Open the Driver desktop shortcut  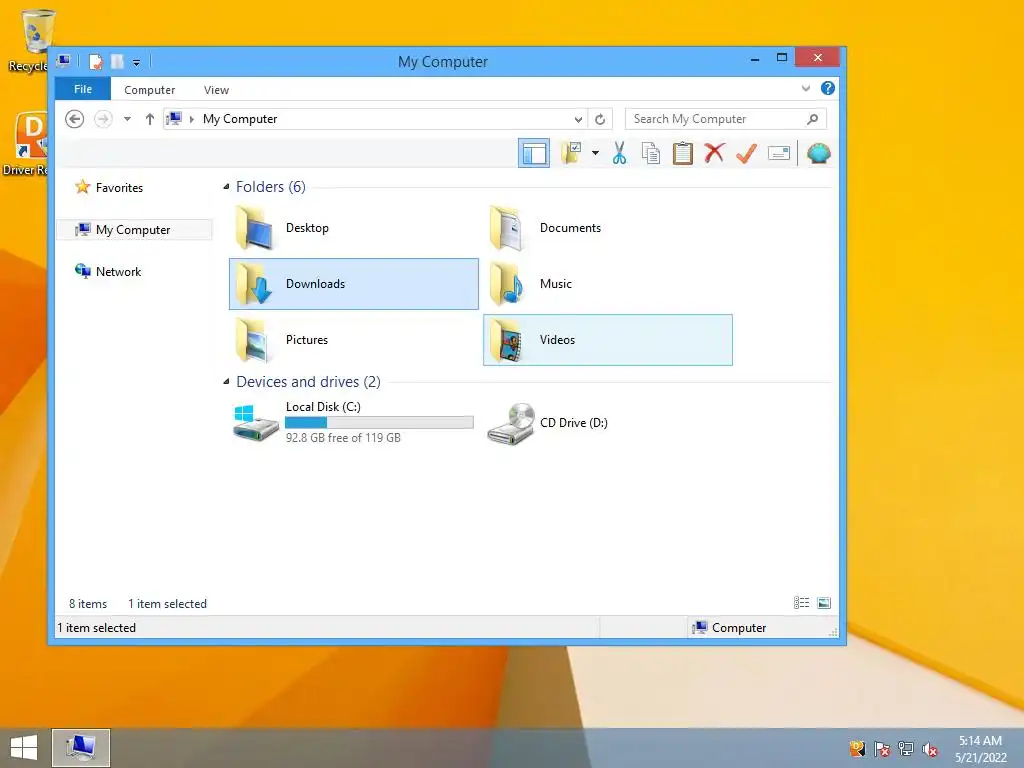pyautogui.click(x=29, y=144)
